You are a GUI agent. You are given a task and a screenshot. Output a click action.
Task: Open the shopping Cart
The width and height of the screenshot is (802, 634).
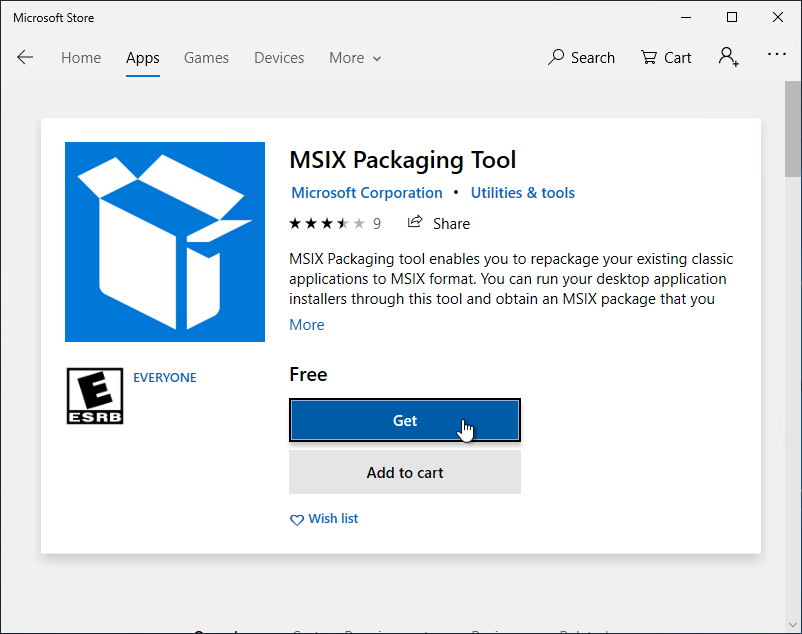pyautogui.click(x=666, y=57)
